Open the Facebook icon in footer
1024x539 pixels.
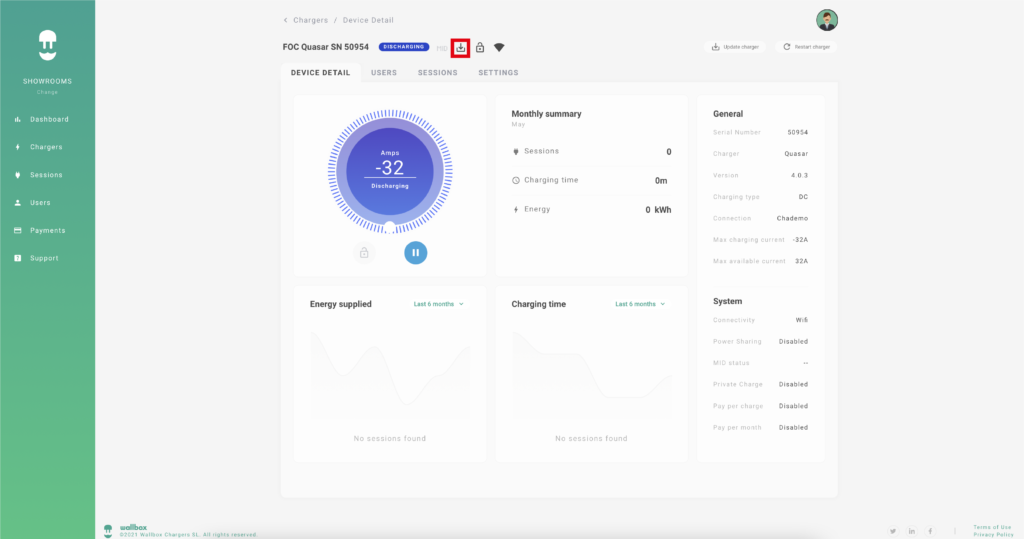point(931,531)
